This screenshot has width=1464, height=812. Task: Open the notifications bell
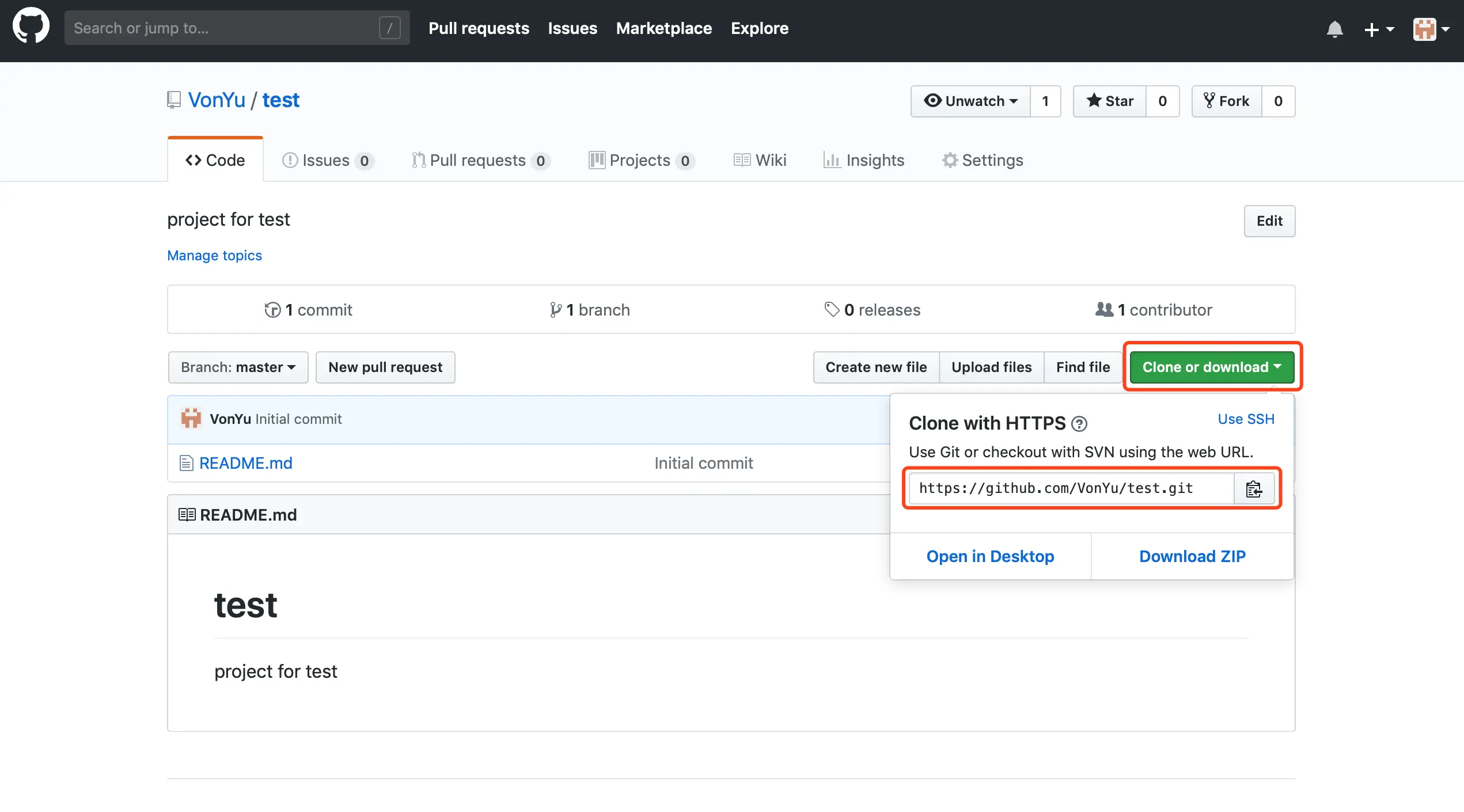pos(1334,29)
